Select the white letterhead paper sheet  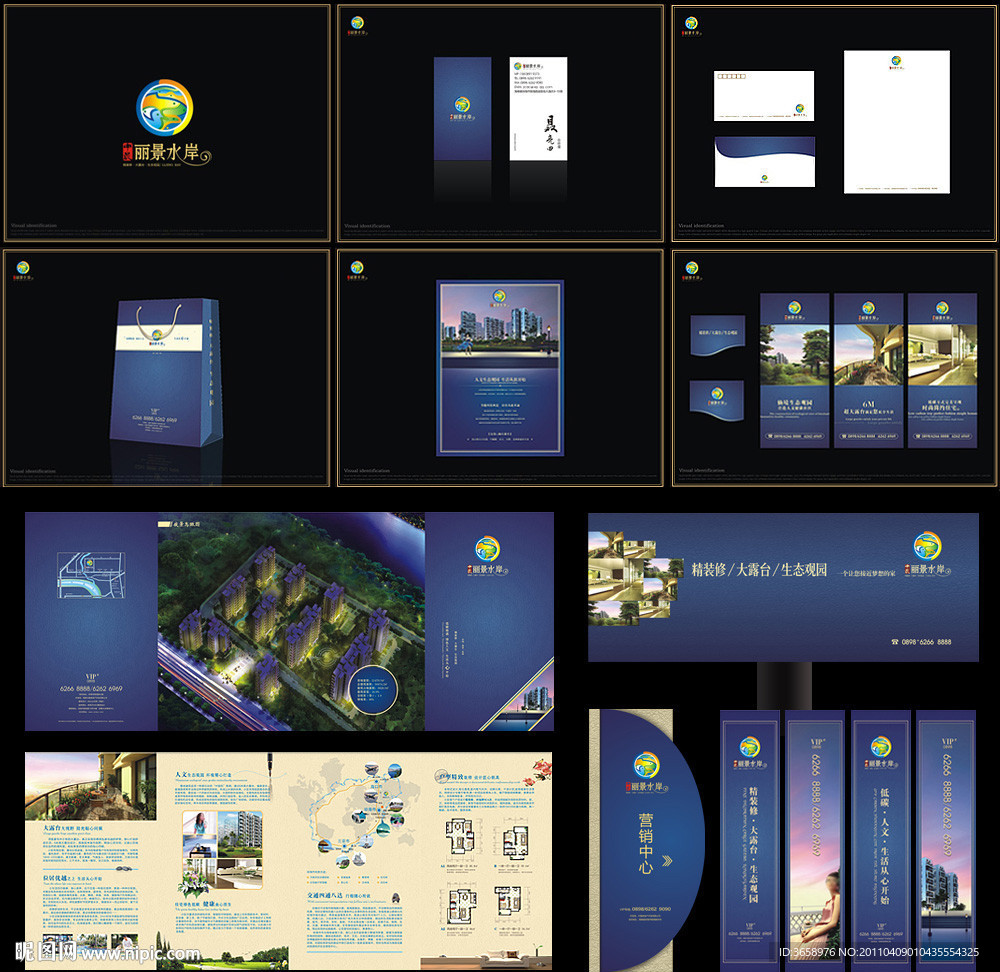pyautogui.click(x=897, y=122)
